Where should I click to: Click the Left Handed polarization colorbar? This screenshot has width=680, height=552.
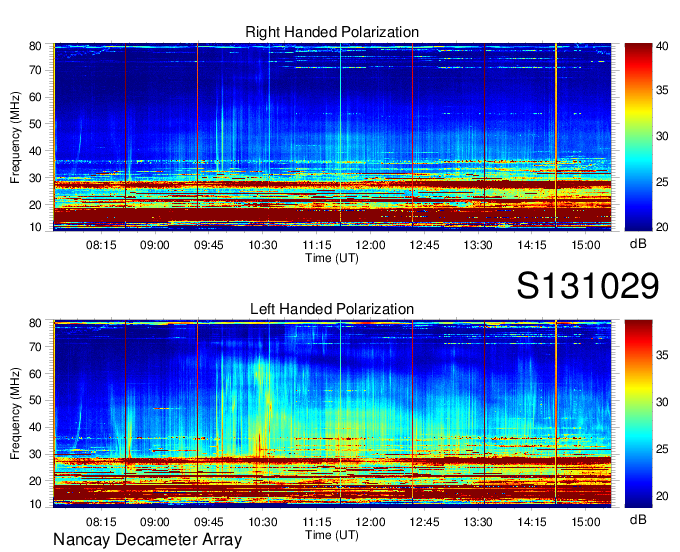[x=638, y=414]
